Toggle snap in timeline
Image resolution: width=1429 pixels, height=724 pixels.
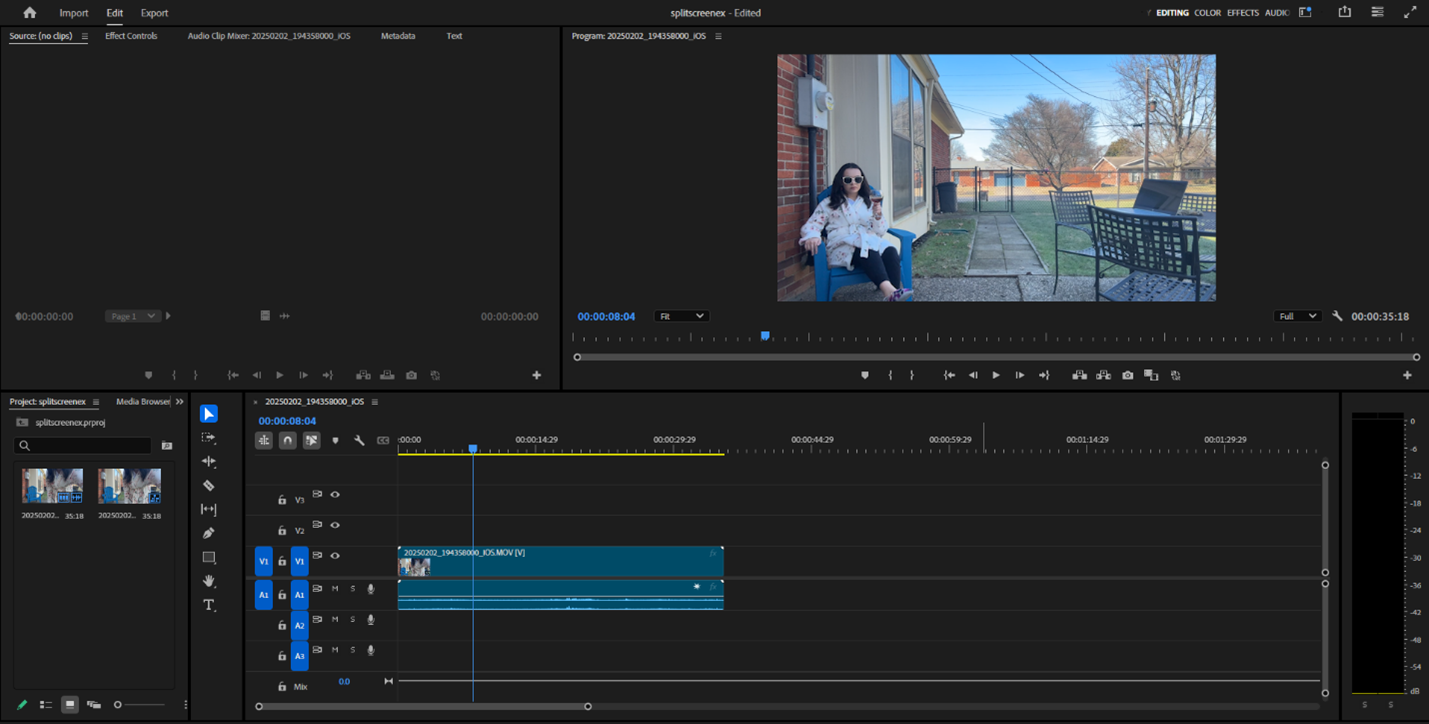(x=287, y=440)
